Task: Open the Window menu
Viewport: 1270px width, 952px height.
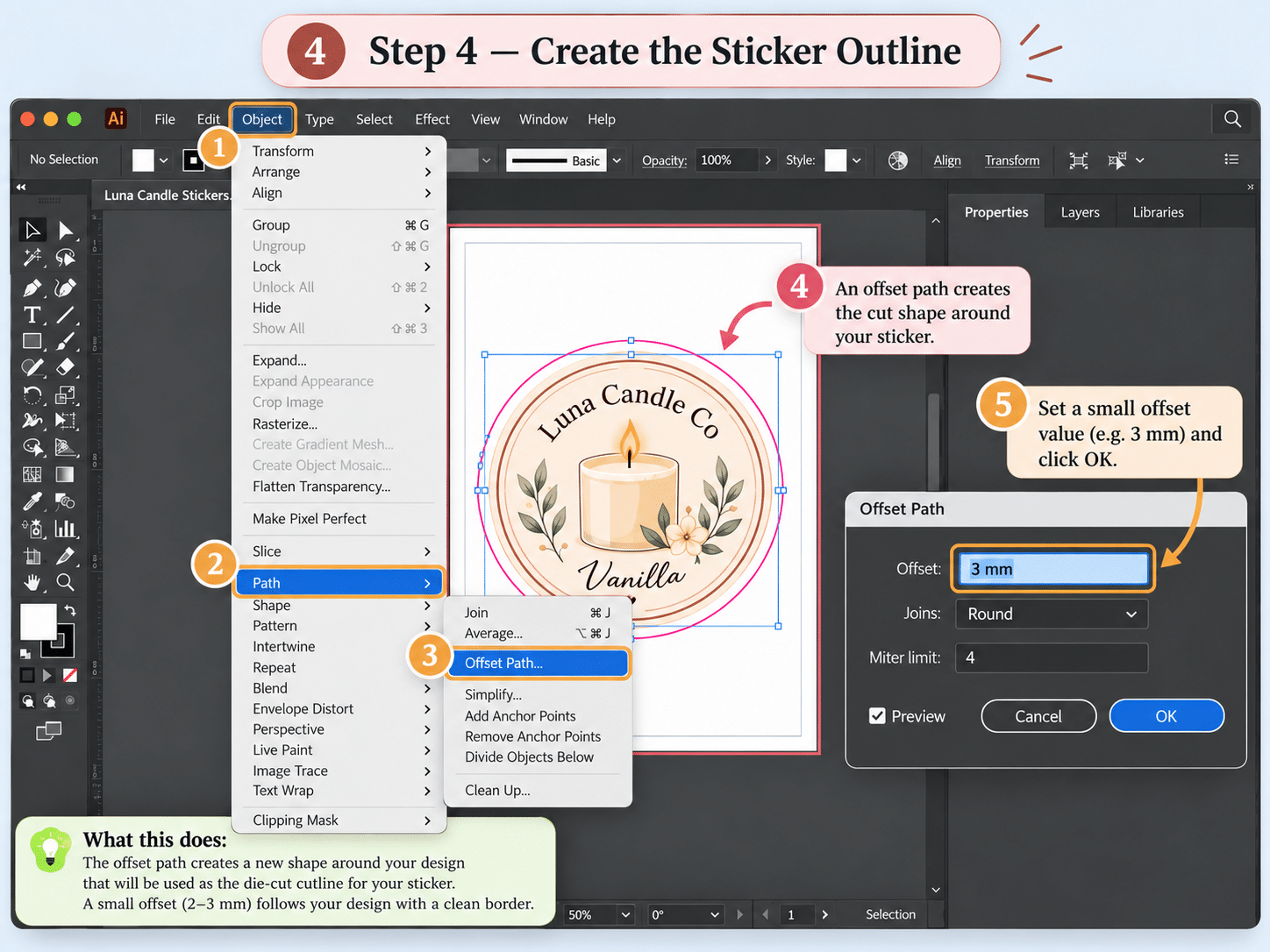Action: coord(543,119)
